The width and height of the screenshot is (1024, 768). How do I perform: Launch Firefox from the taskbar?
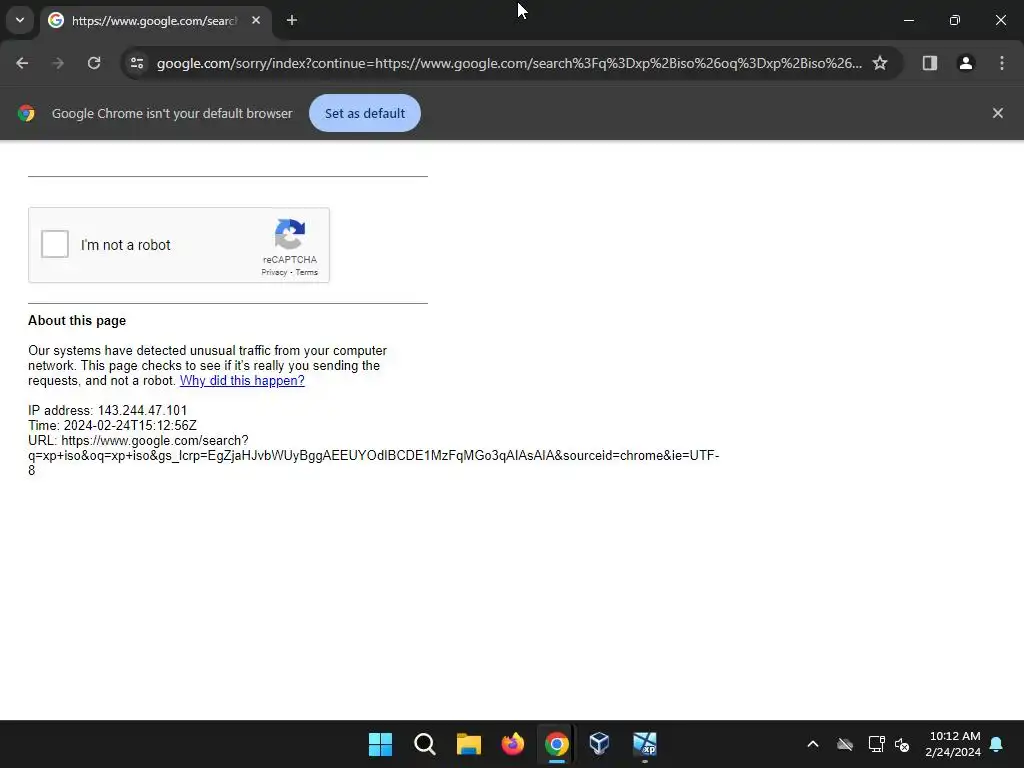click(513, 744)
